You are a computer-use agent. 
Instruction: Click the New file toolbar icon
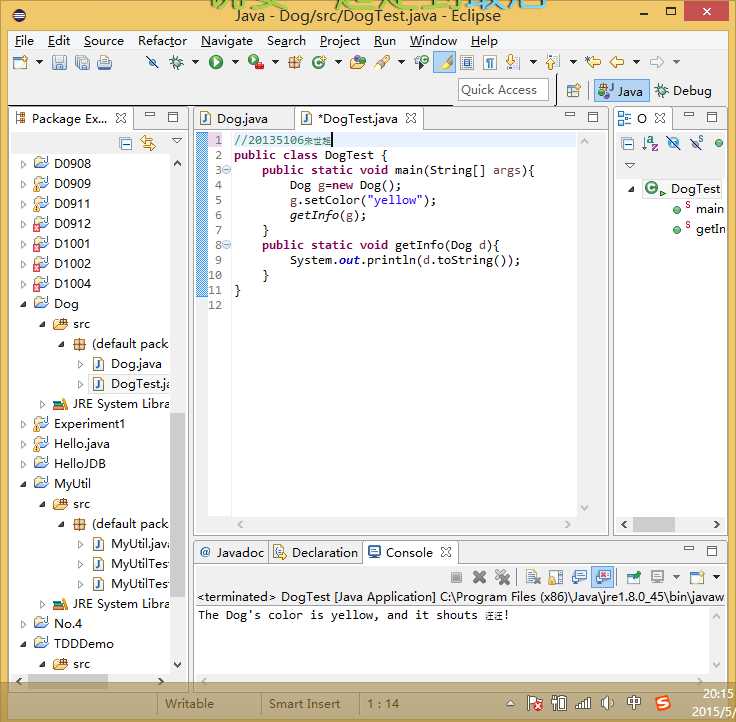click(20, 62)
